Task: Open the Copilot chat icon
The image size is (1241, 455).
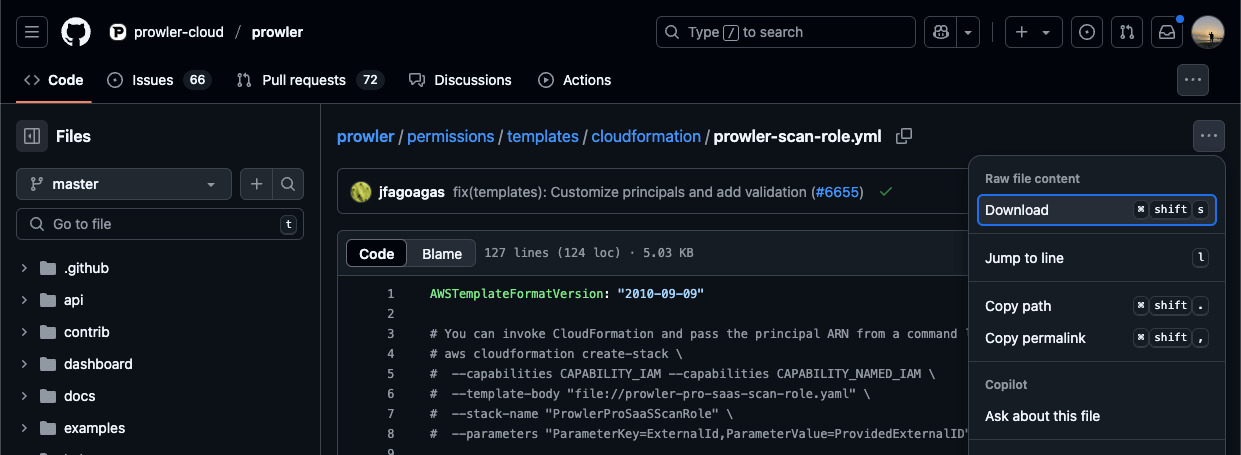Action: [941, 32]
